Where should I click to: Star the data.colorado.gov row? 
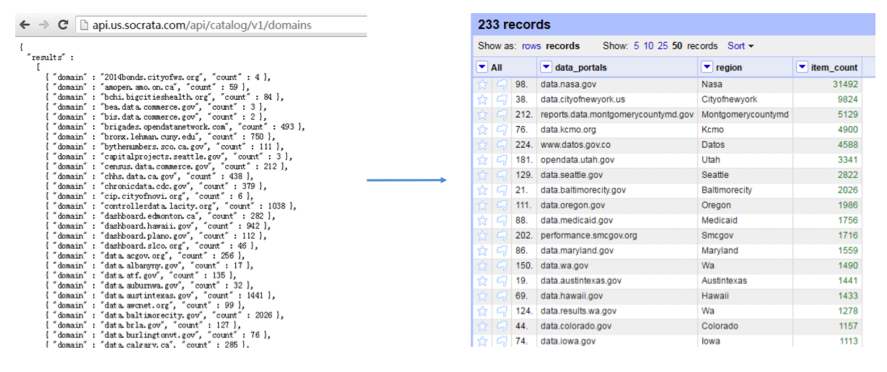click(483, 326)
